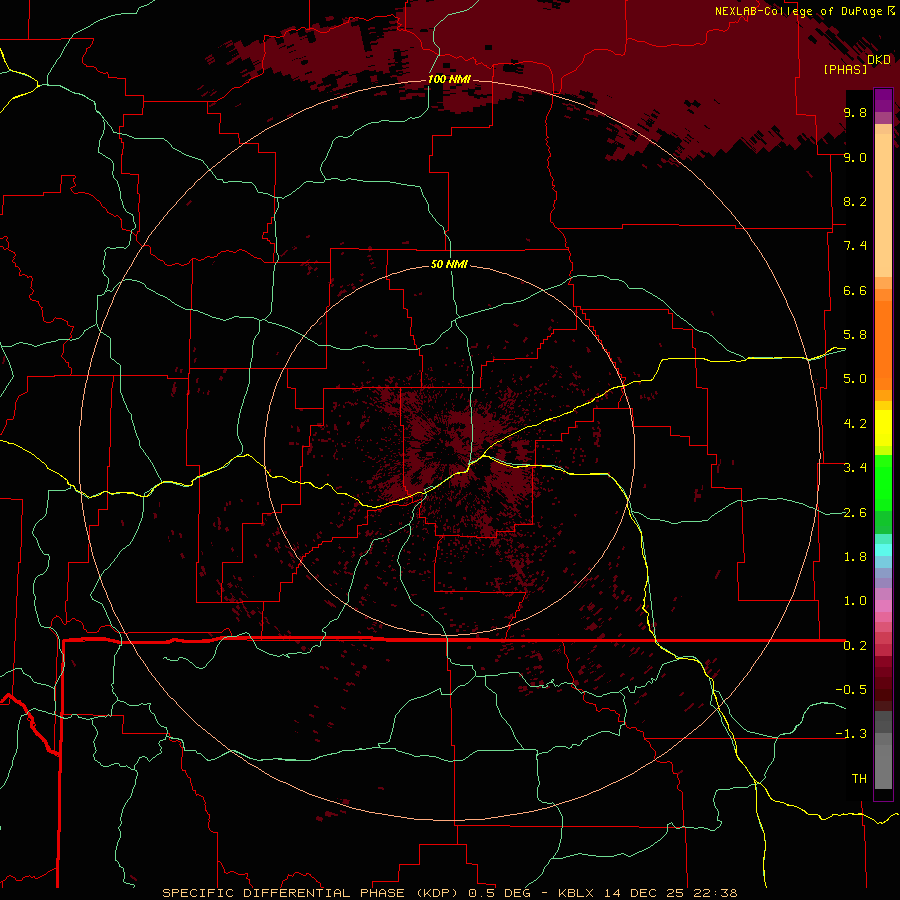Click the -1.3 legend value
Image resolution: width=900 pixels, height=900 pixels.
(x=851, y=734)
